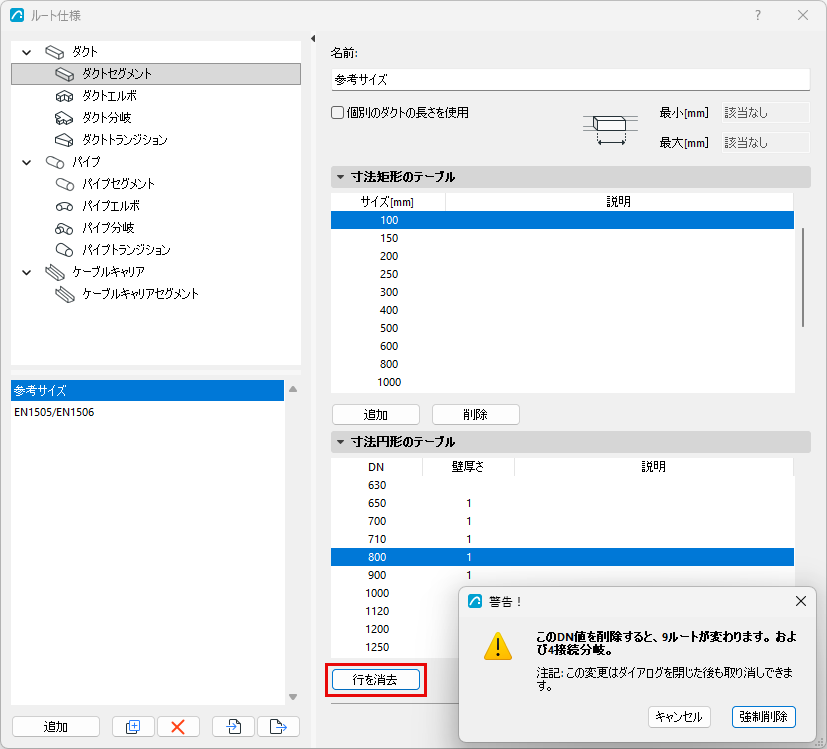827x749 pixels.
Task: Select DN 710 row in circular table
Action: (562, 539)
